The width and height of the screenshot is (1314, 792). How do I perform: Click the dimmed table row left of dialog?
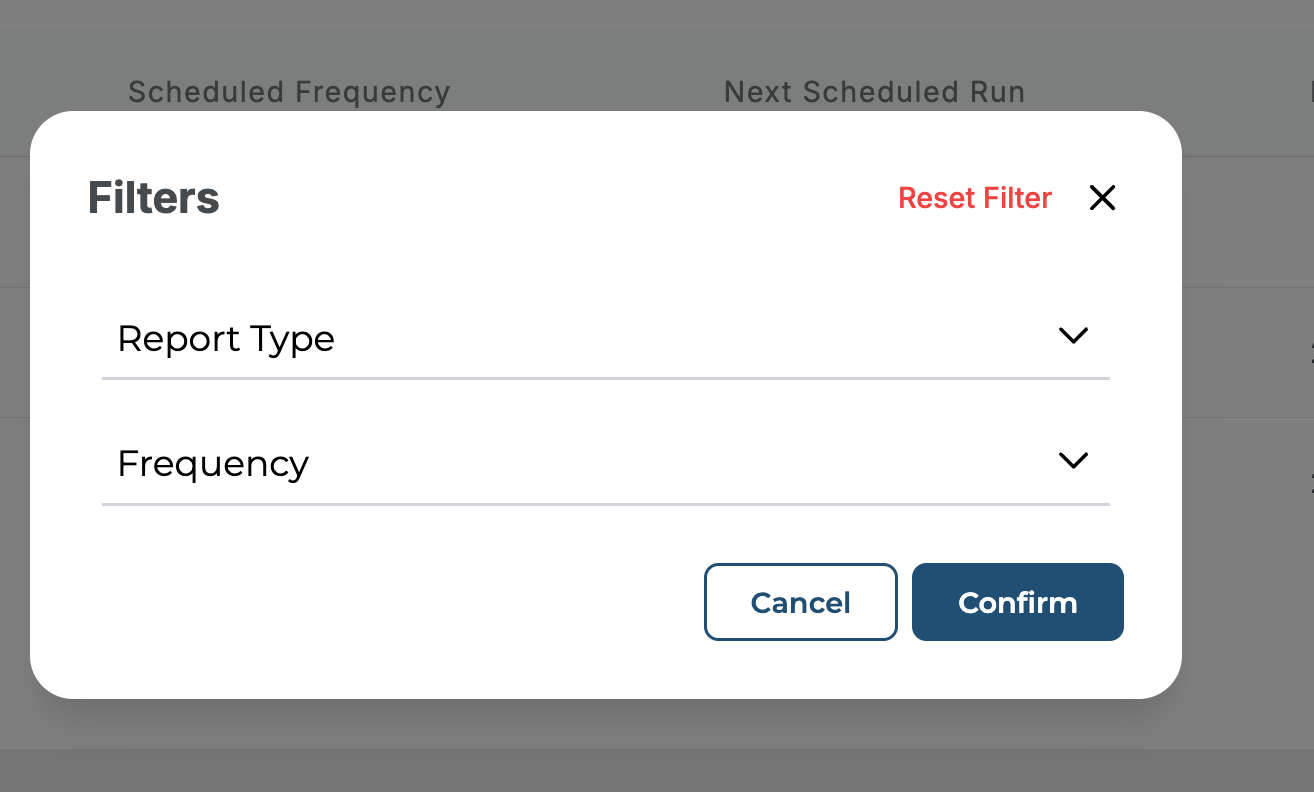(14, 350)
